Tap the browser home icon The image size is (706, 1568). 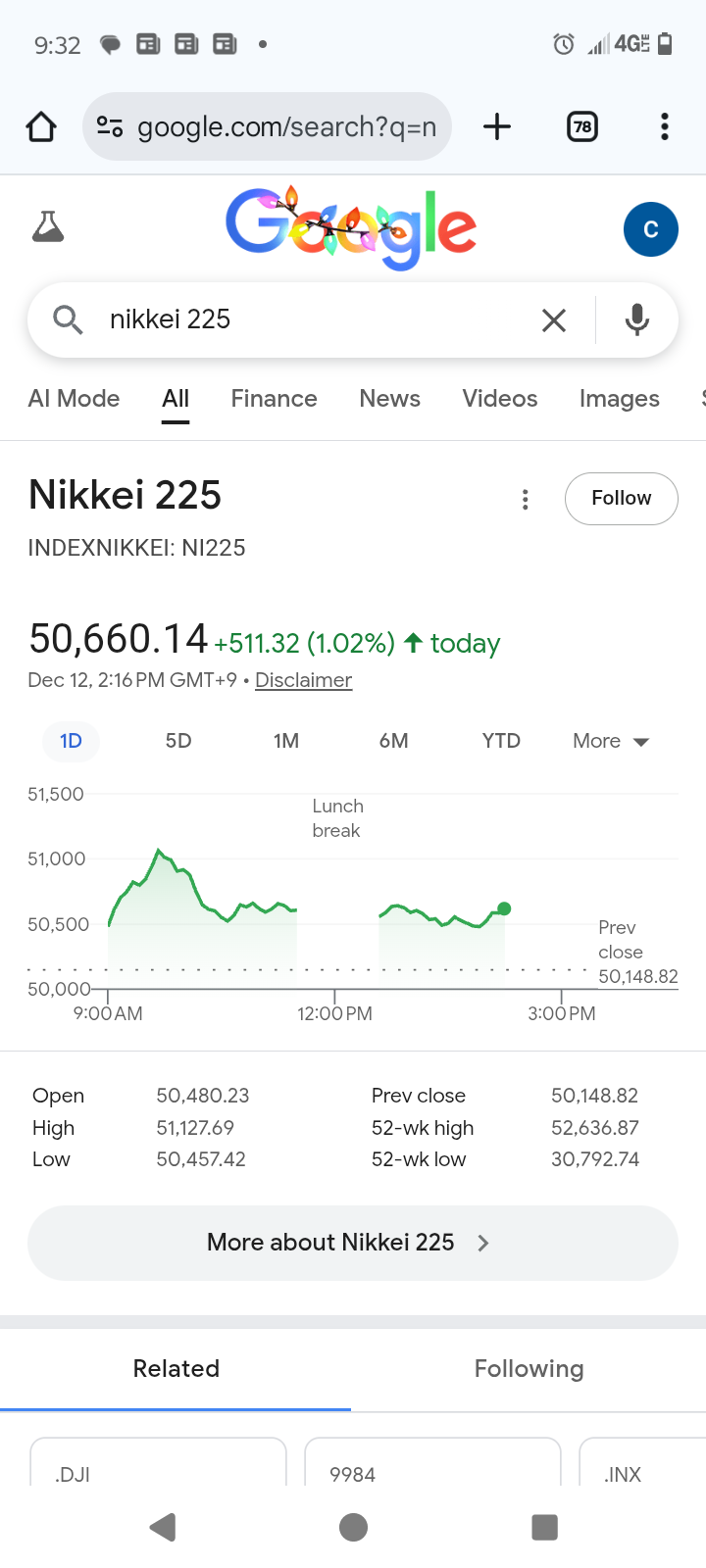tap(41, 126)
